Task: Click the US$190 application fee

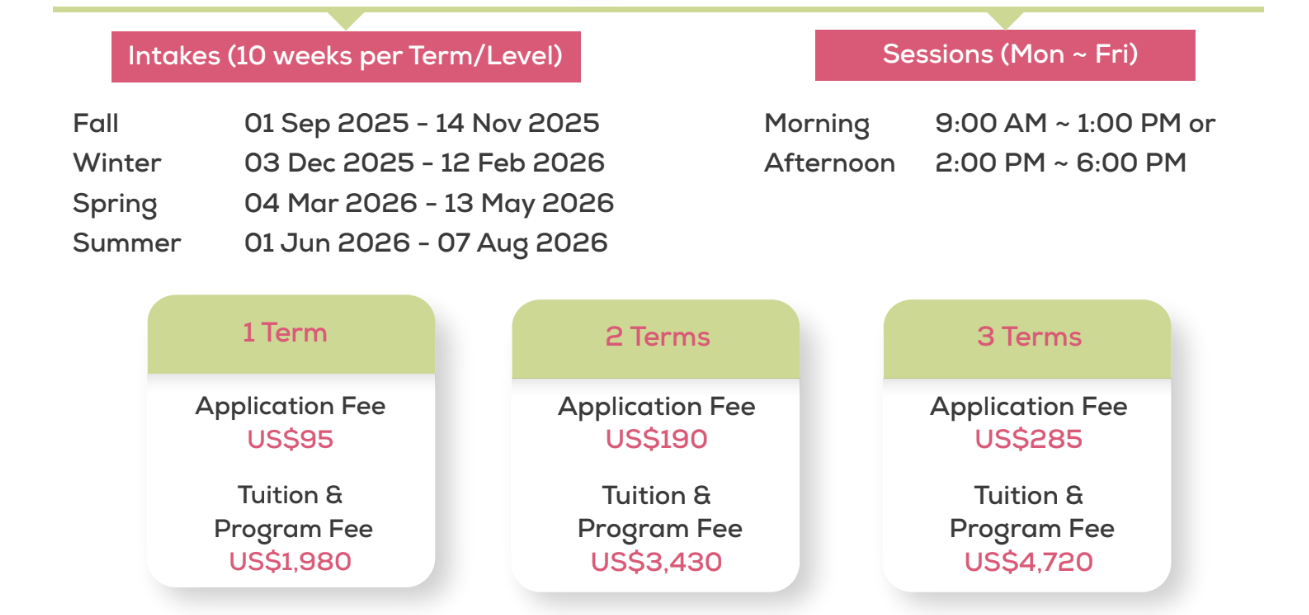Action: click(x=656, y=440)
